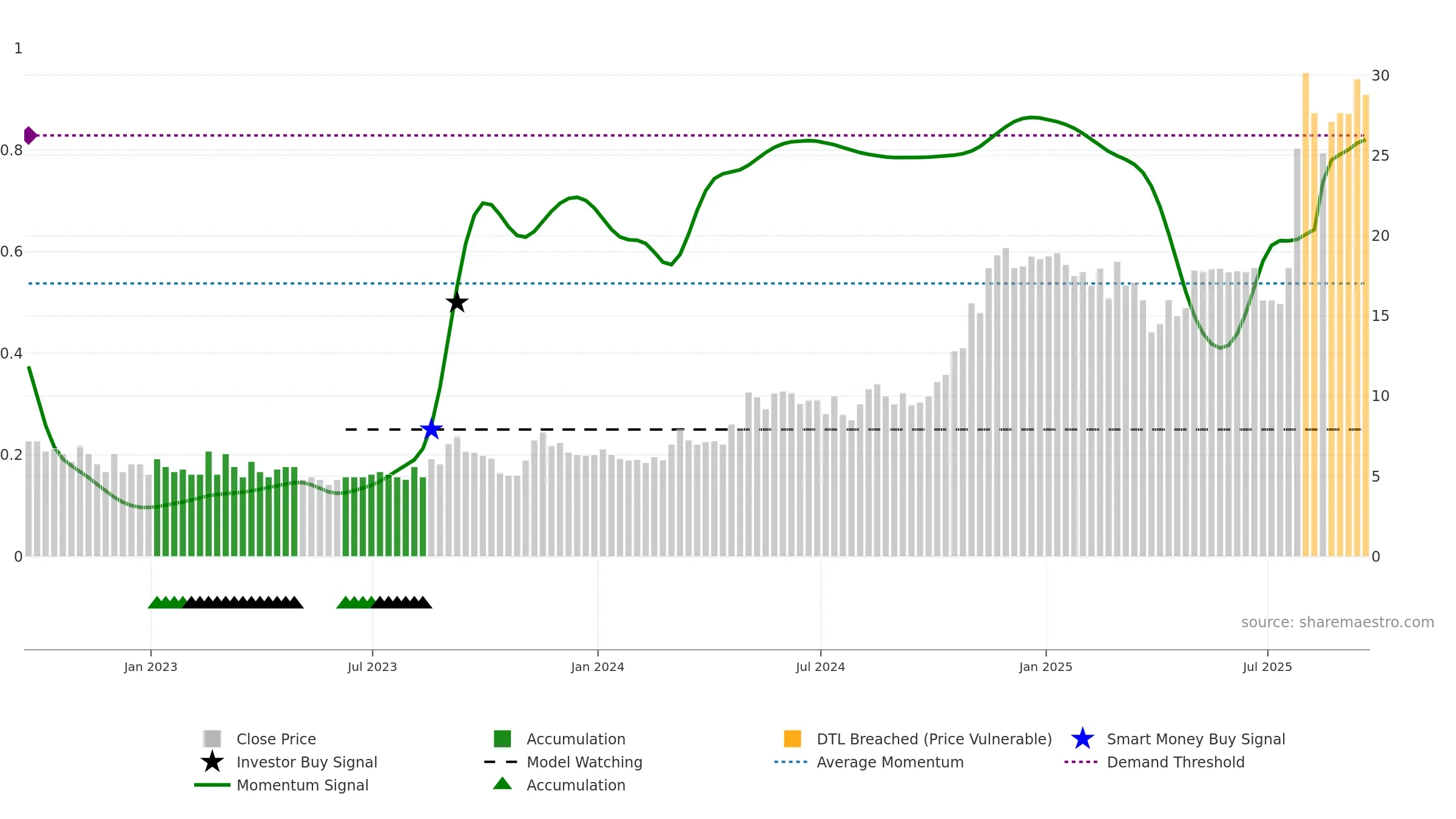Click the blue Smart Money Buy Signal star on chart

click(431, 430)
